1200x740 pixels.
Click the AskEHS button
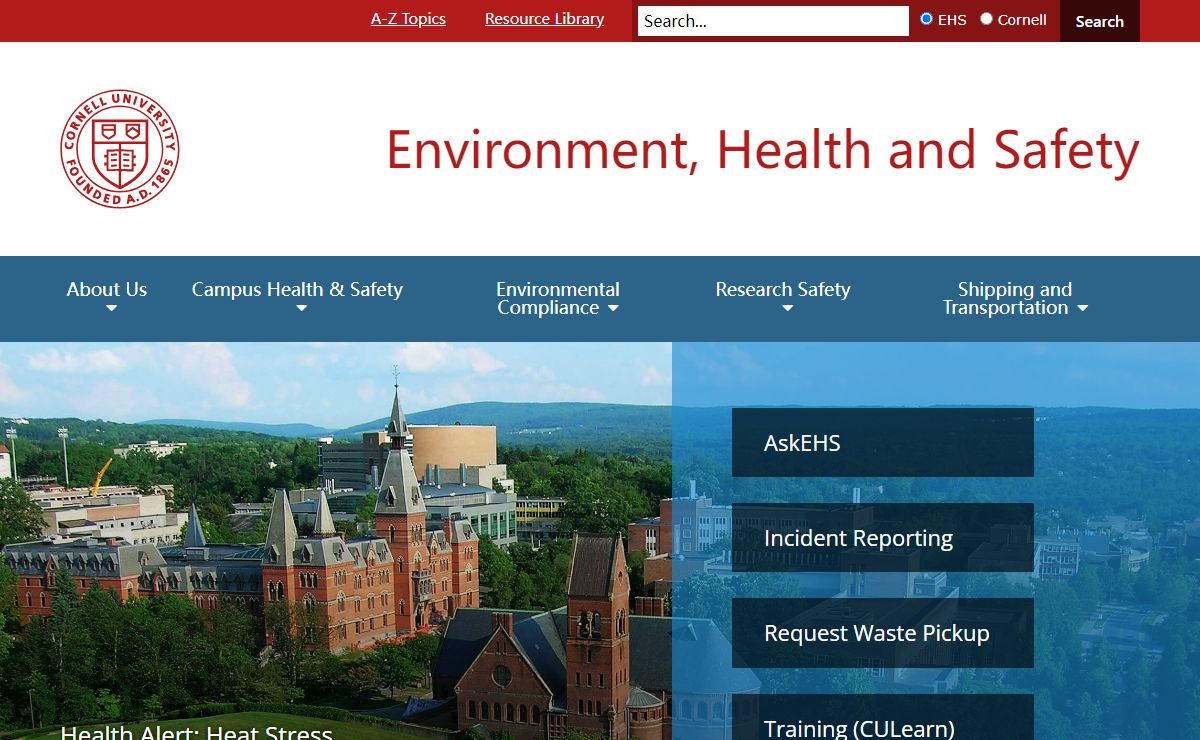coord(883,442)
